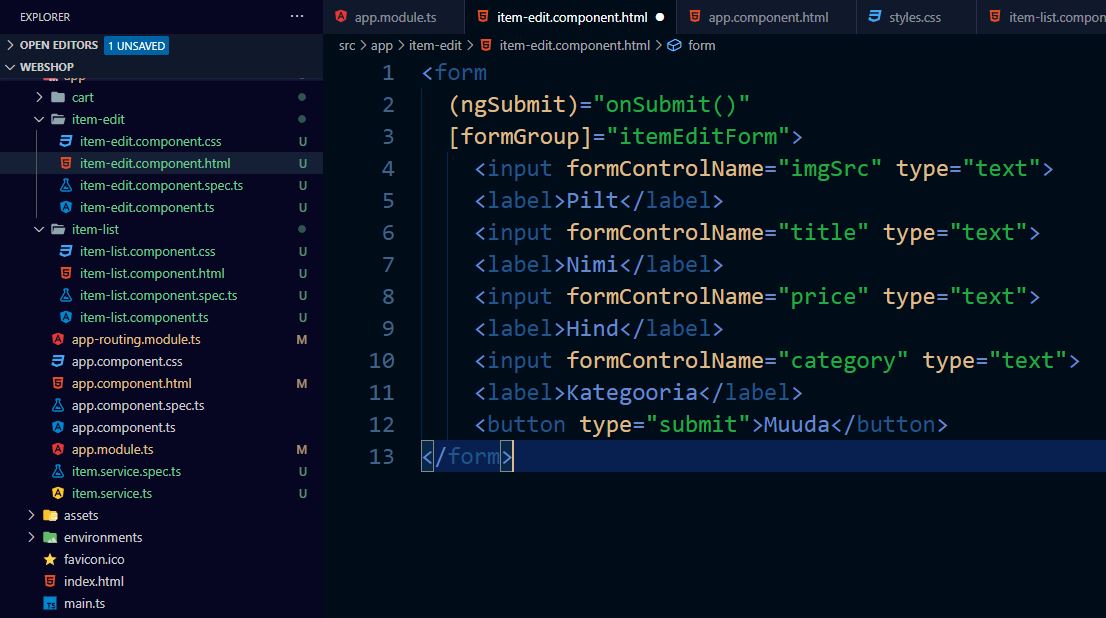Collapse the item-edit folder
The width and height of the screenshot is (1106, 618).
39,119
